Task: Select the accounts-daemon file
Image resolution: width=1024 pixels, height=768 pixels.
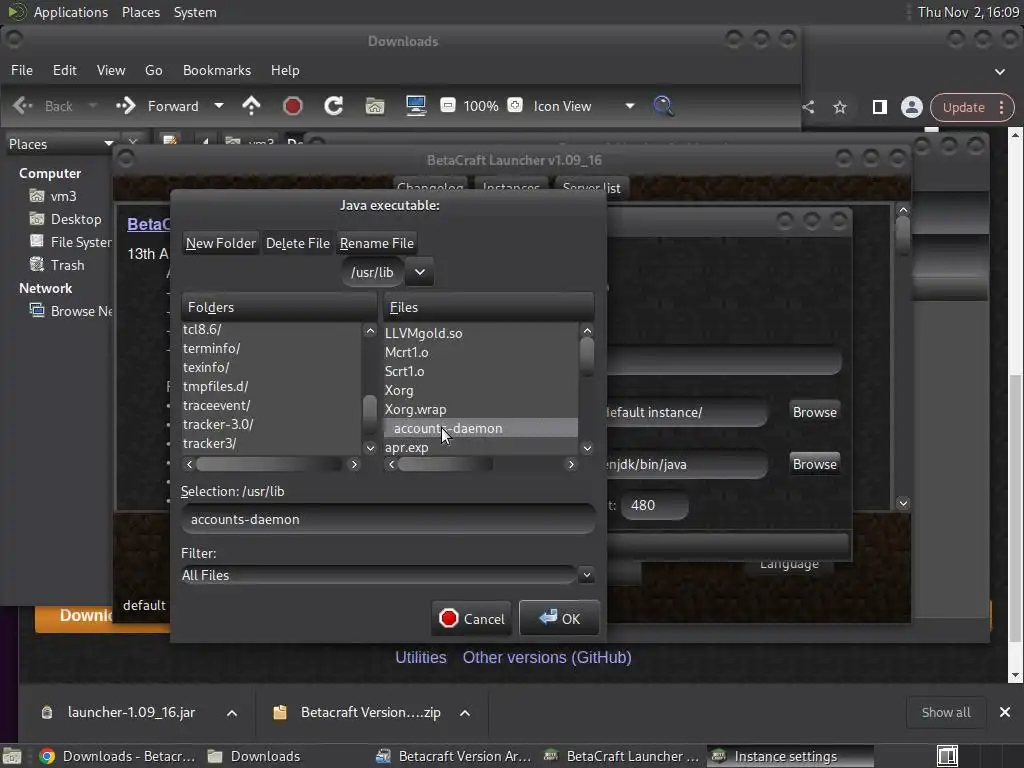Action: point(481,428)
